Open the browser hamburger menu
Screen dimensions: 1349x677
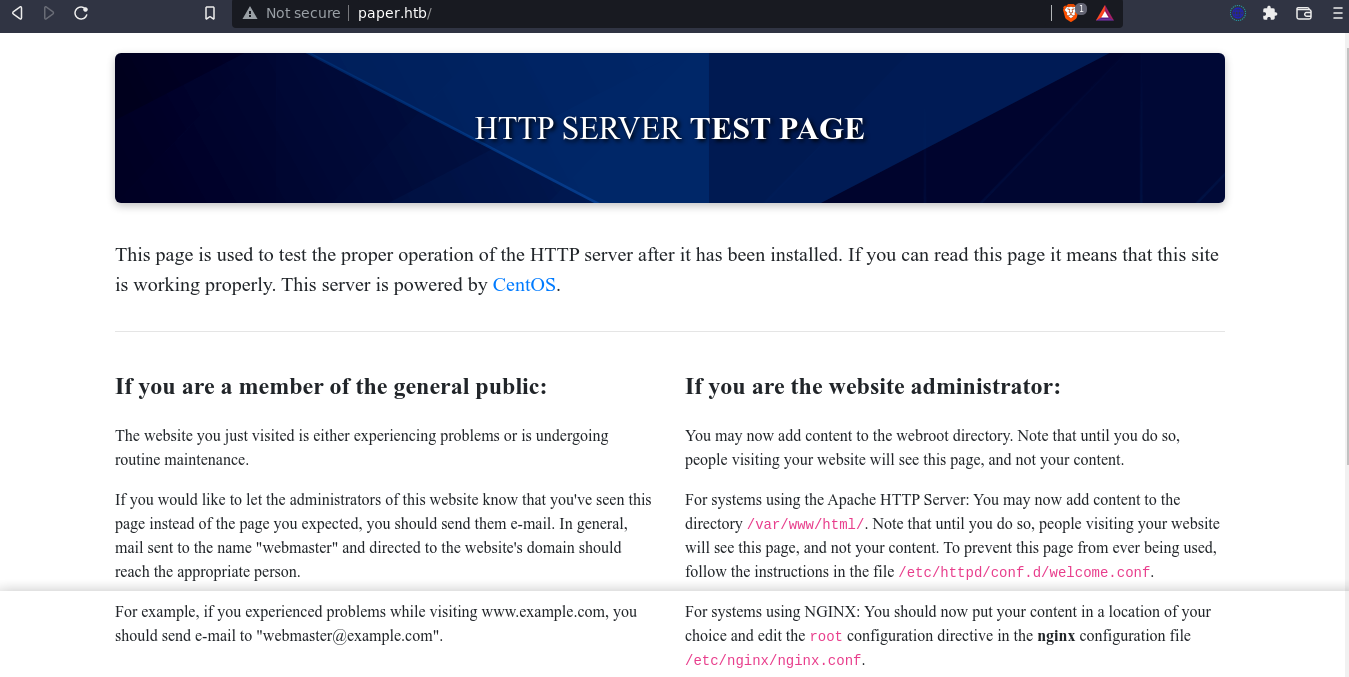tap(1335, 13)
